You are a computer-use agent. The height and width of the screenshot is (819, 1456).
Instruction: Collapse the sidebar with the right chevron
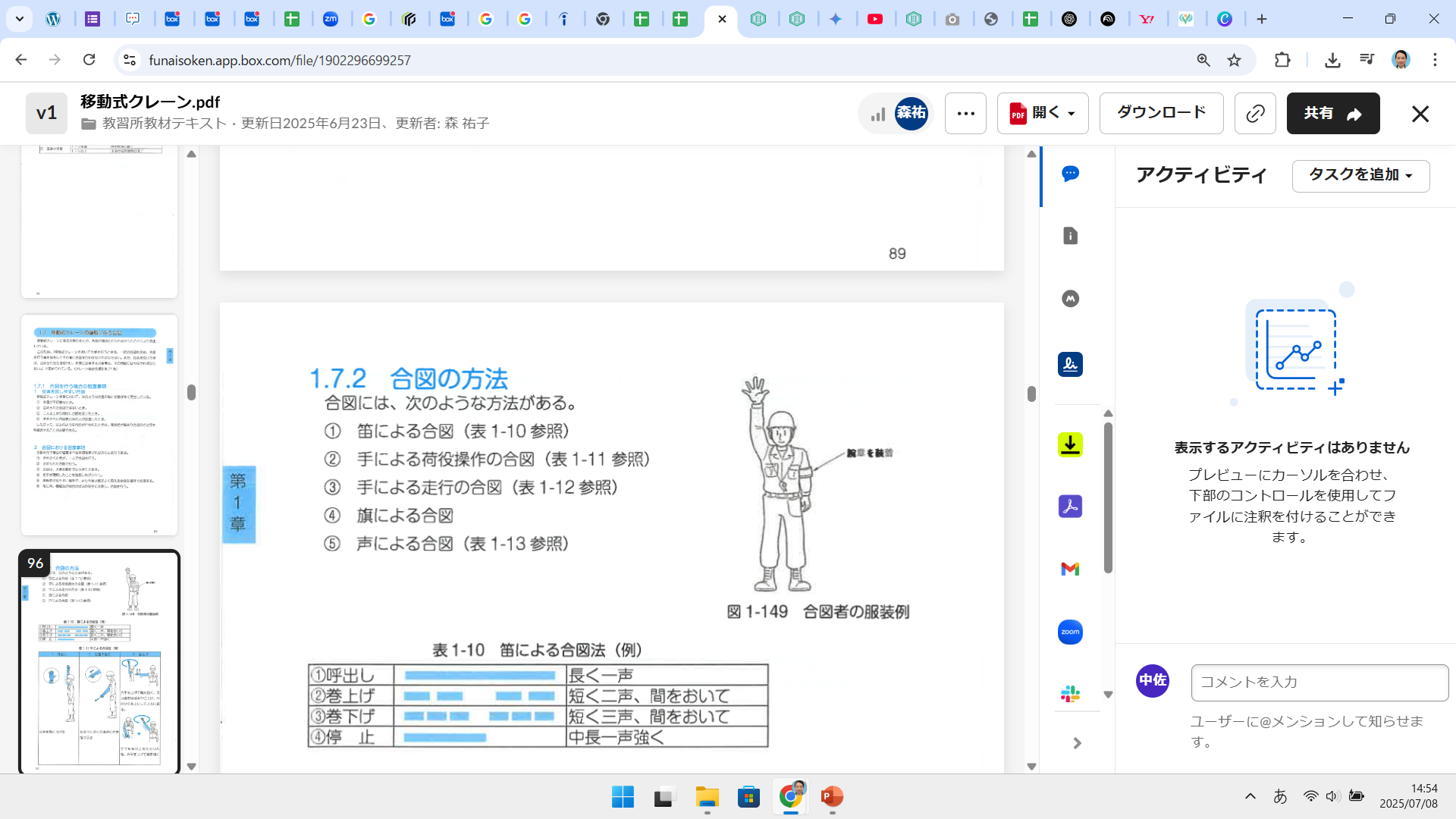(x=1077, y=743)
